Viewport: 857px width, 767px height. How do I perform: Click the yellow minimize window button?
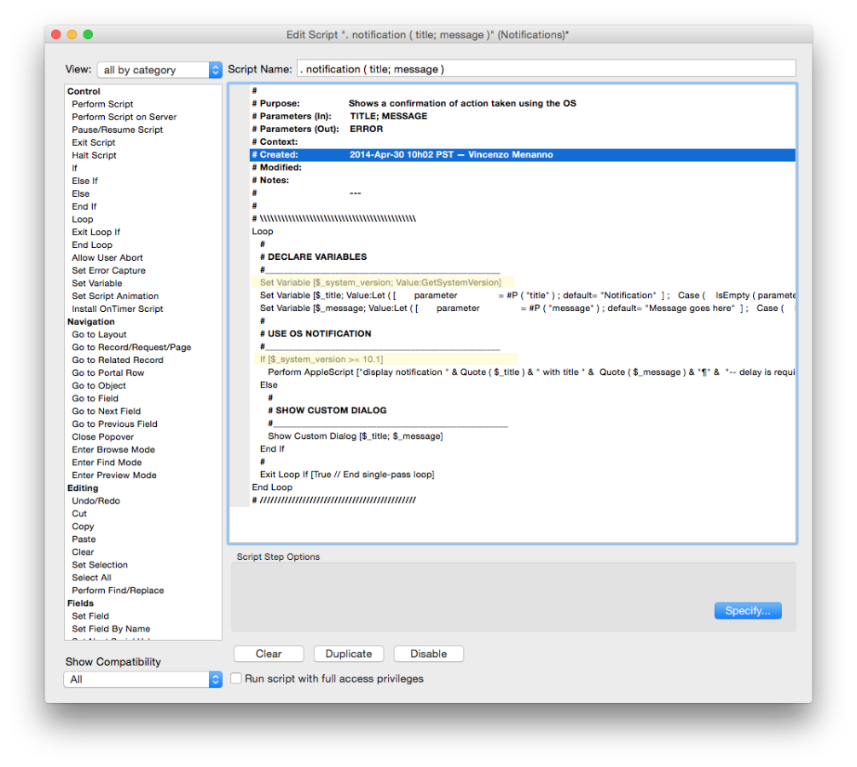click(72, 34)
